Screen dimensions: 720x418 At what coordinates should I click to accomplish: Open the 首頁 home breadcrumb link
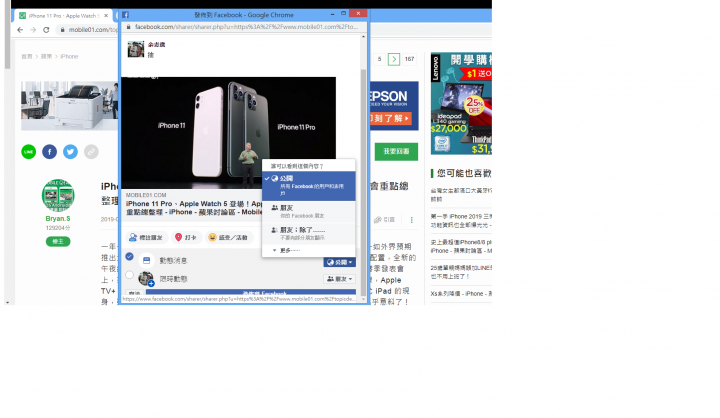(x=27, y=56)
